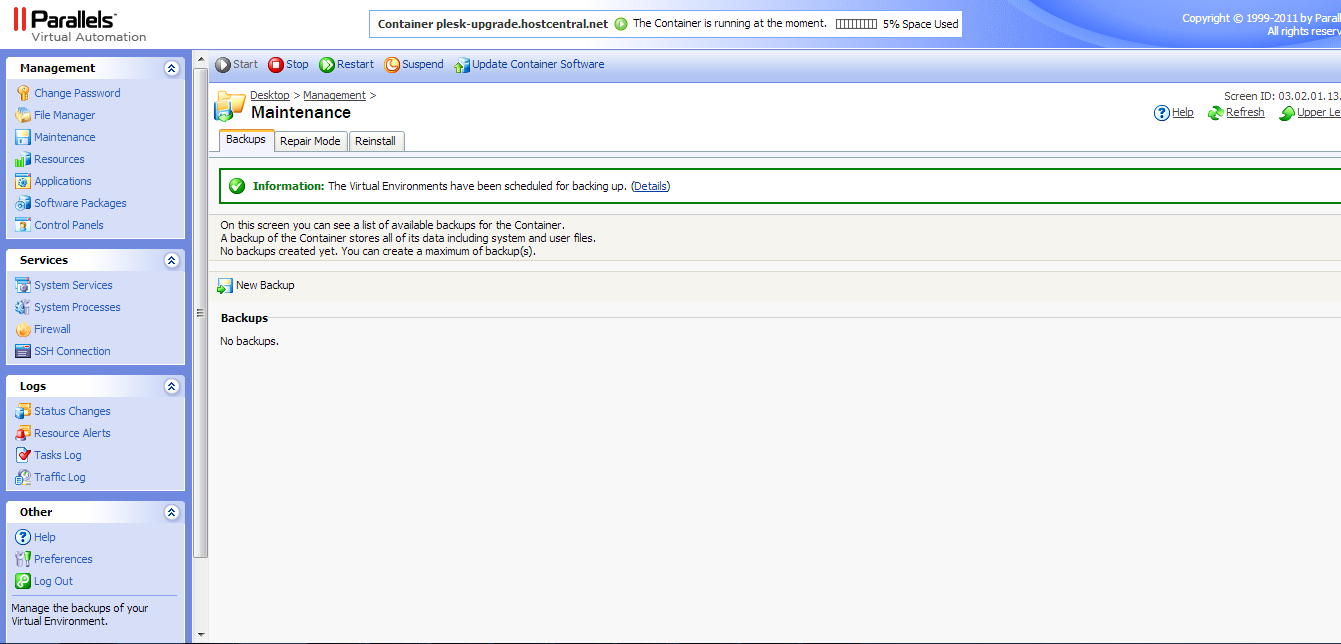
Task: Collapse the Other panel
Action: 171,512
